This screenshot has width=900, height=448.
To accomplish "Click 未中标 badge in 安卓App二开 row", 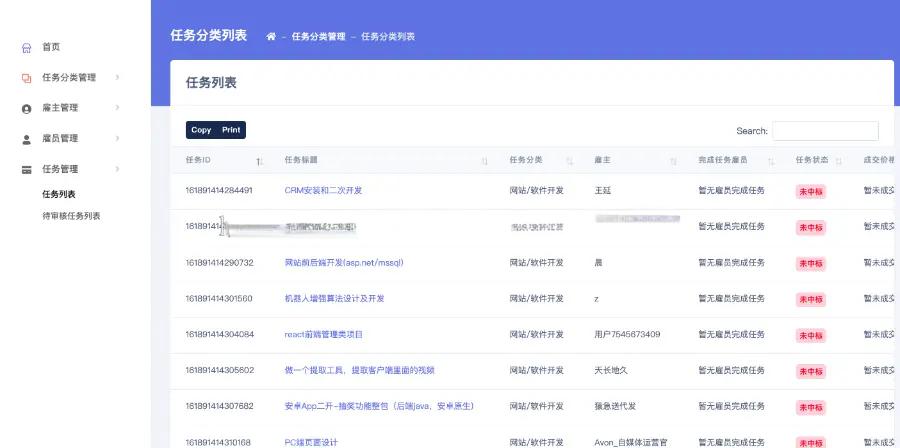I will click(810, 407).
